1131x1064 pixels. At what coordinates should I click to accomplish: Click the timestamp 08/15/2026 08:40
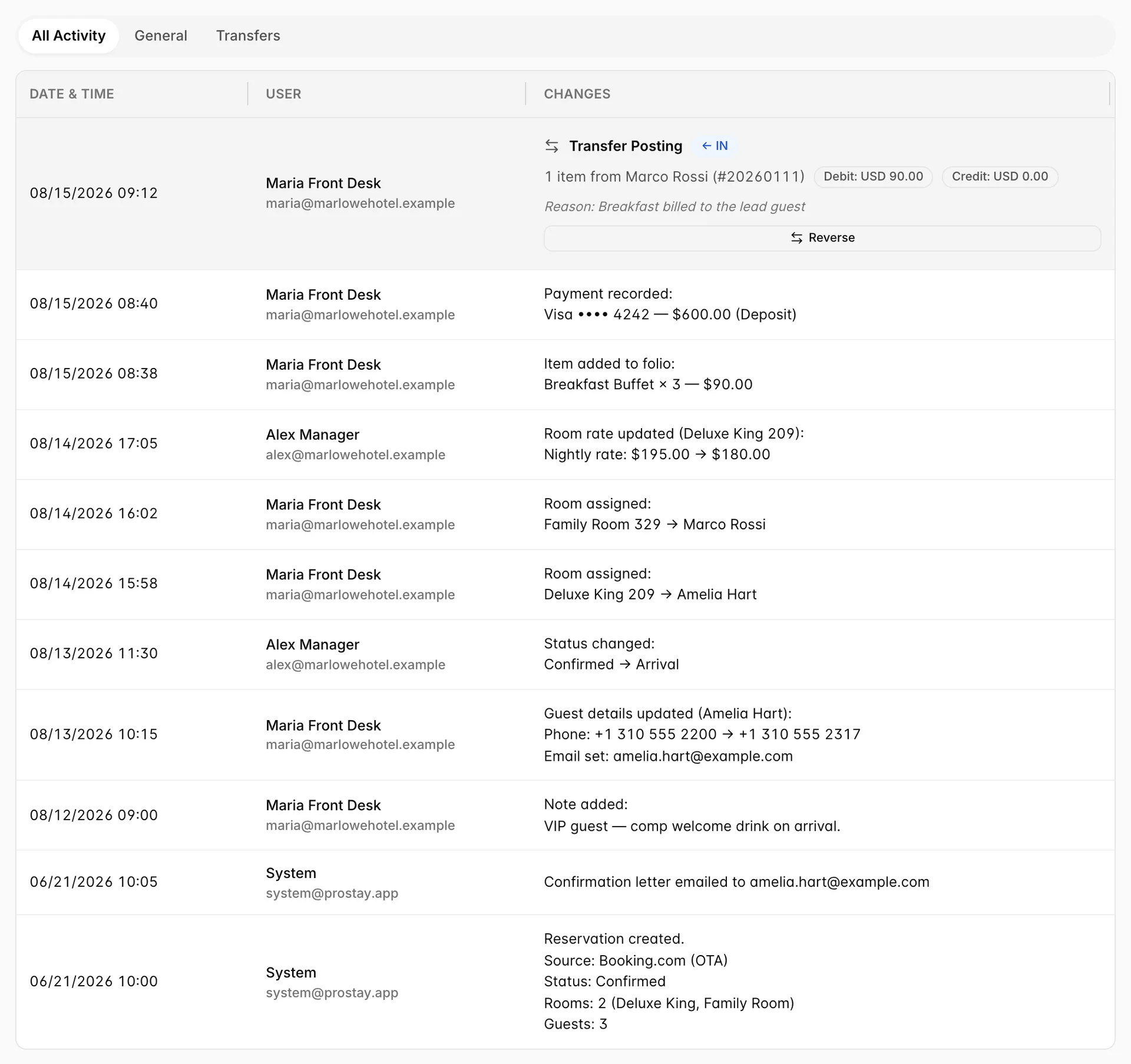[94, 304]
